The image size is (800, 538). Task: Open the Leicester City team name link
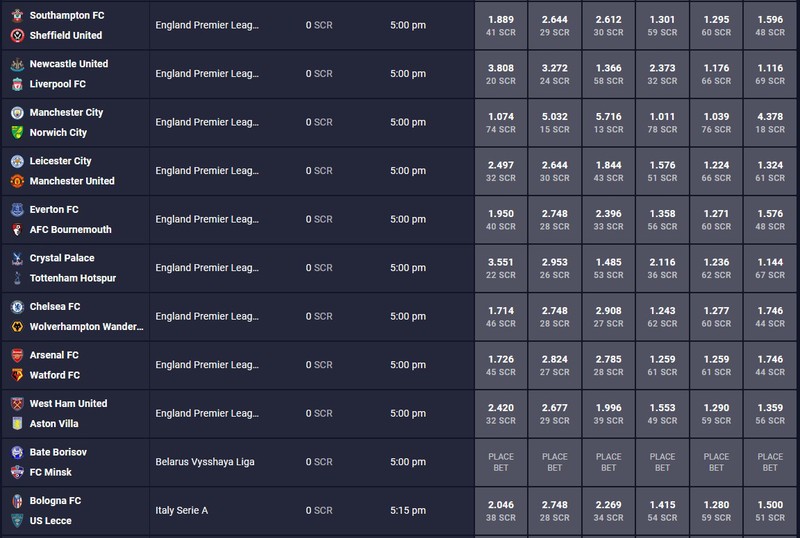tap(60, 161)
